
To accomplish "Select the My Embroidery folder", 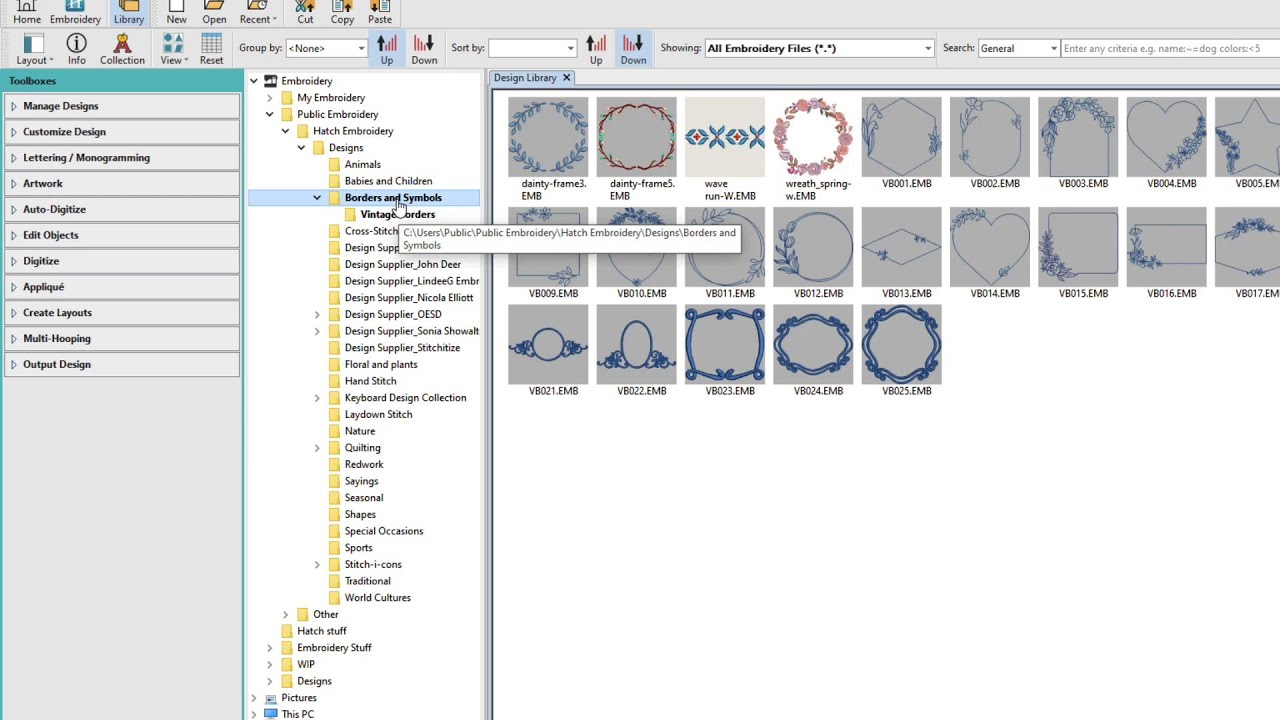I will tap(331, 98).
